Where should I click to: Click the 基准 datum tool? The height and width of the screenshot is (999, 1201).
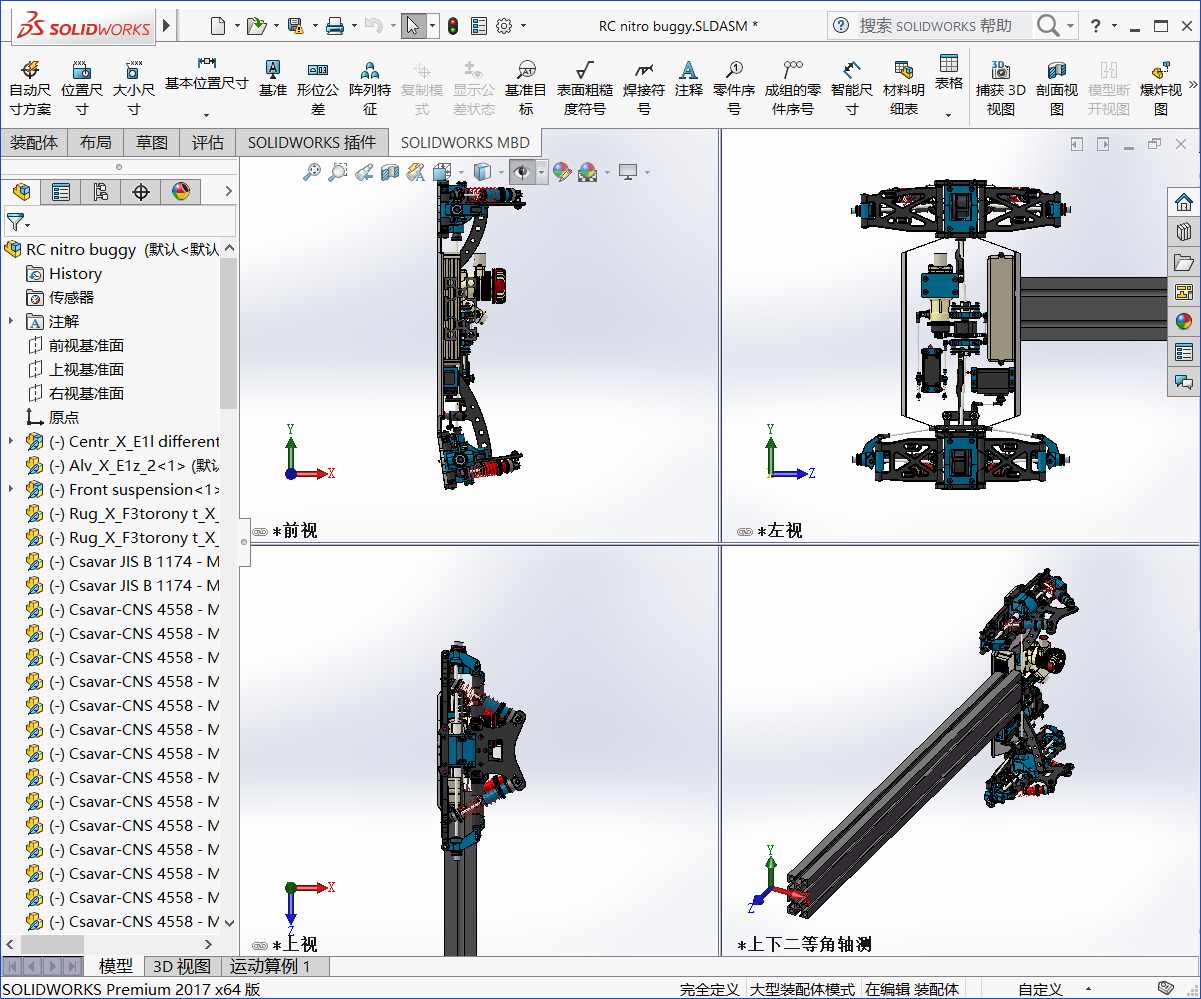[273, 78]
